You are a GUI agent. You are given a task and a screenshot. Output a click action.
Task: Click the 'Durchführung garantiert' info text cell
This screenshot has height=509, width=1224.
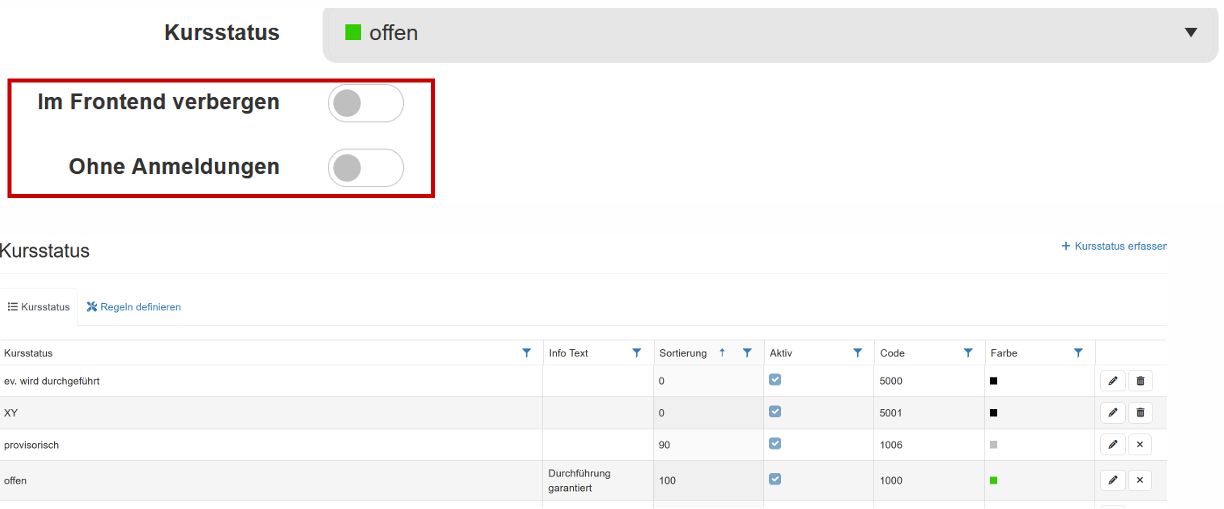point(579,481)
